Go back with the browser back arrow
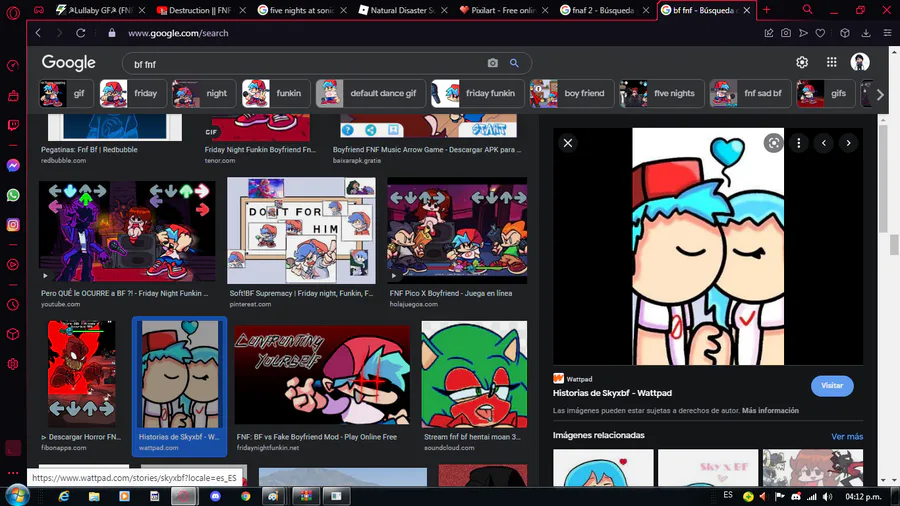 (x=38, y=33)
